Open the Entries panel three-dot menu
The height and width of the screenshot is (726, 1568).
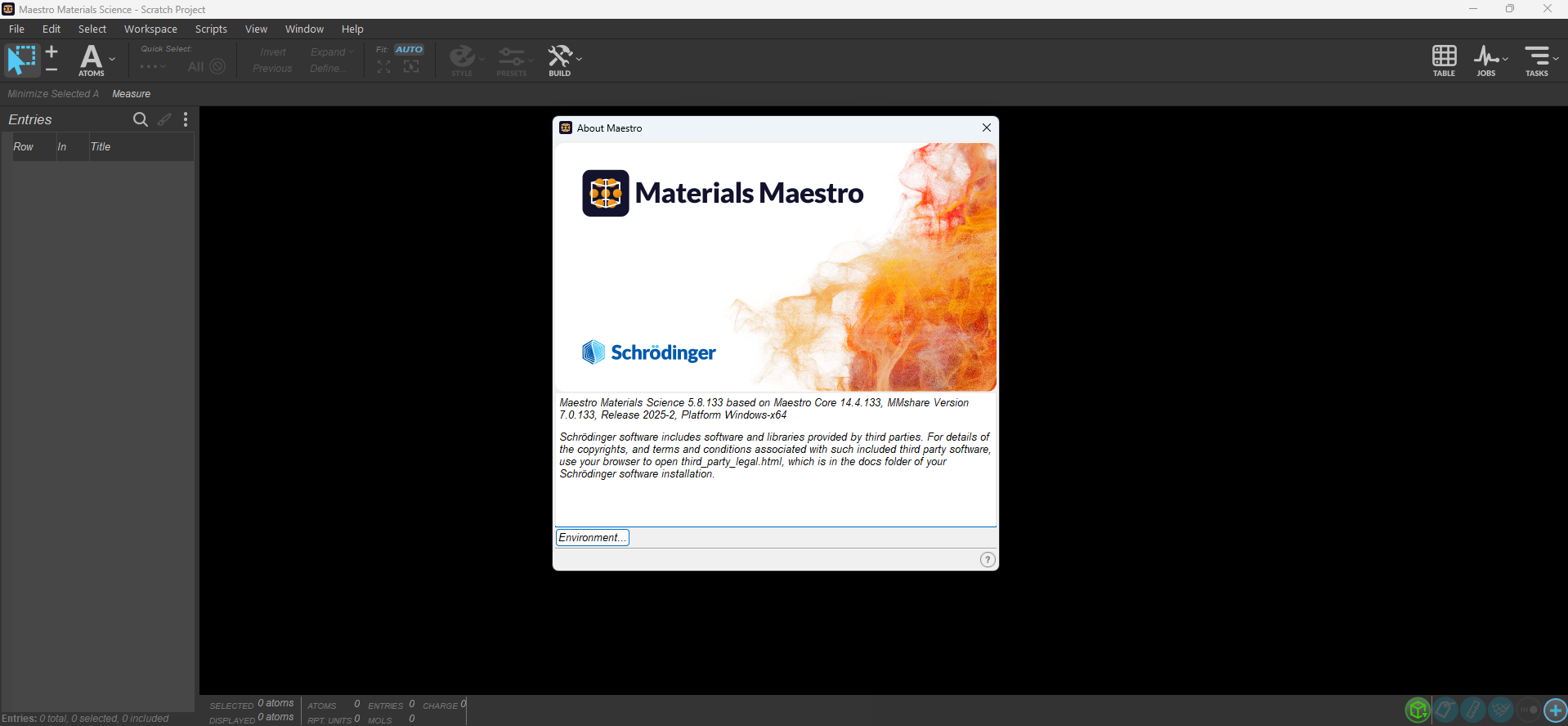point(186,119)
